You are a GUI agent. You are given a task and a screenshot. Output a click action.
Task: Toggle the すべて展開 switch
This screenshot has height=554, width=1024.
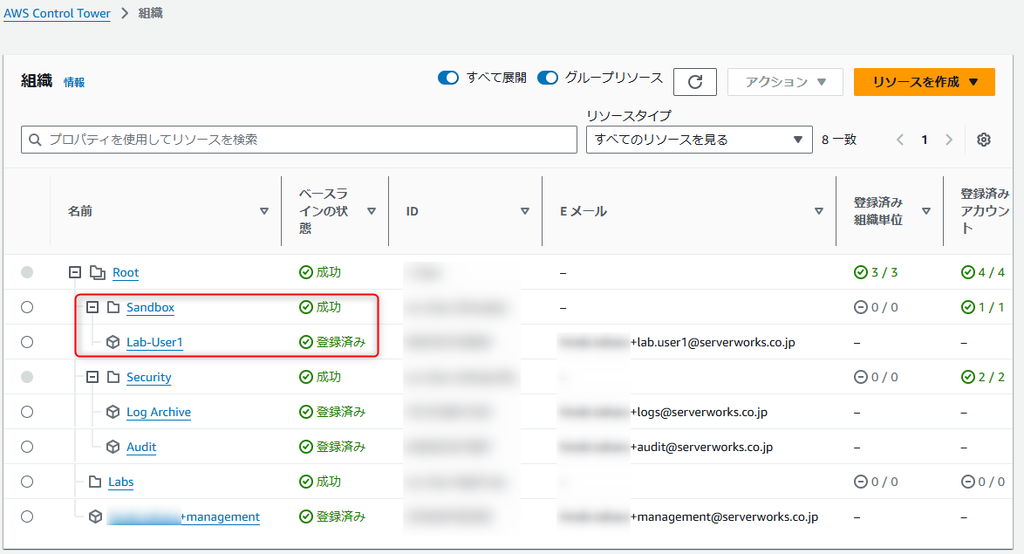pyautogui.click(x=448, y=78)
